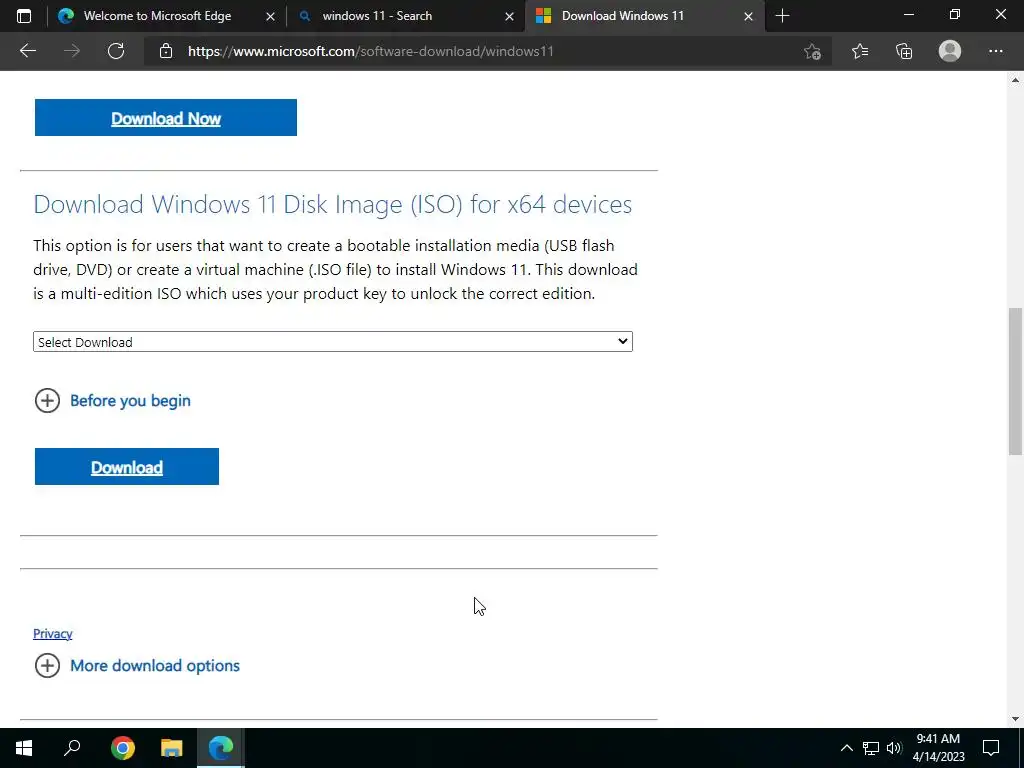The height and width of the screenshot is (768, 1024).
Task: Open the Collections panel
Action: coord(904,51)
